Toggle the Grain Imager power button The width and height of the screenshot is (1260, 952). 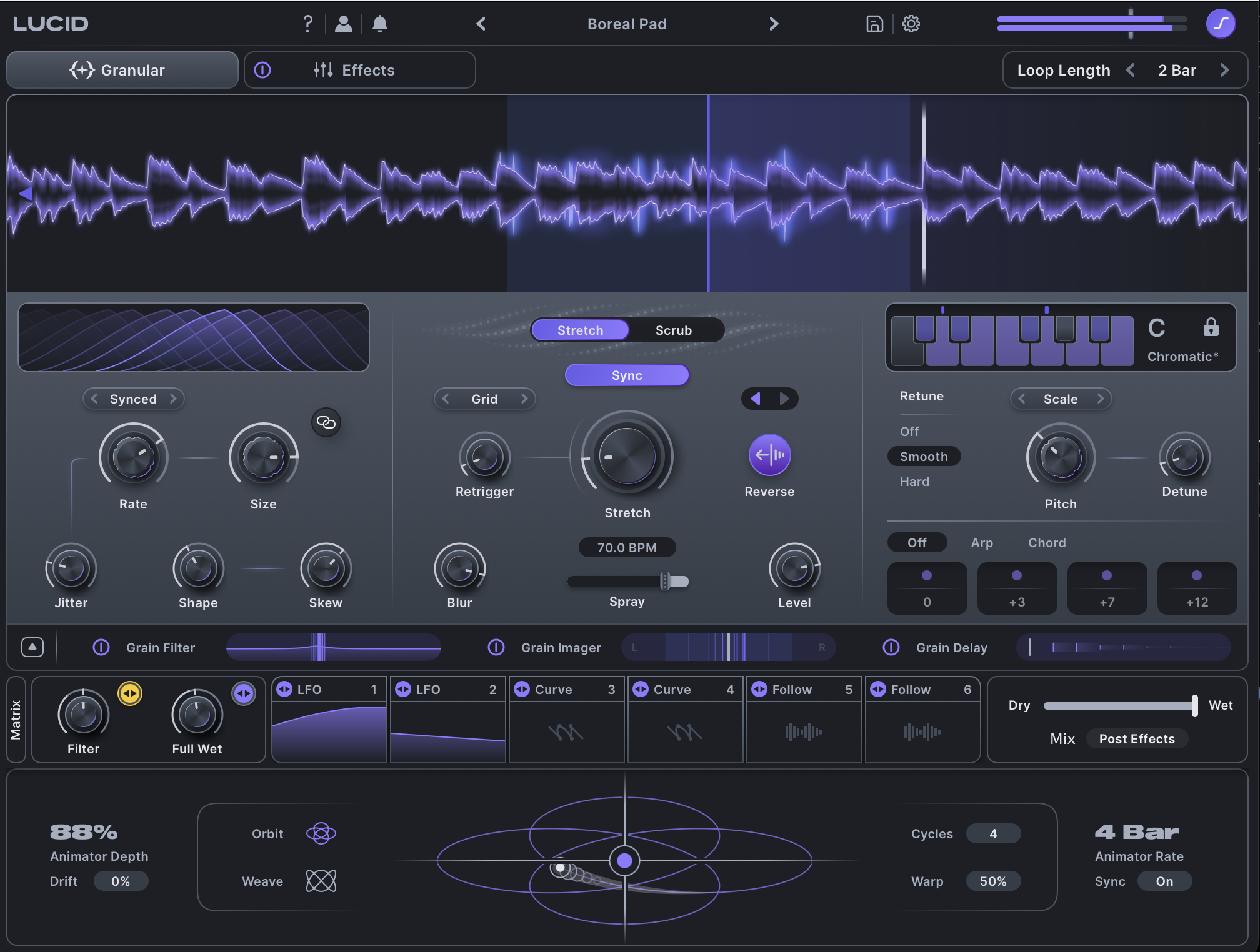click(496, 647)
